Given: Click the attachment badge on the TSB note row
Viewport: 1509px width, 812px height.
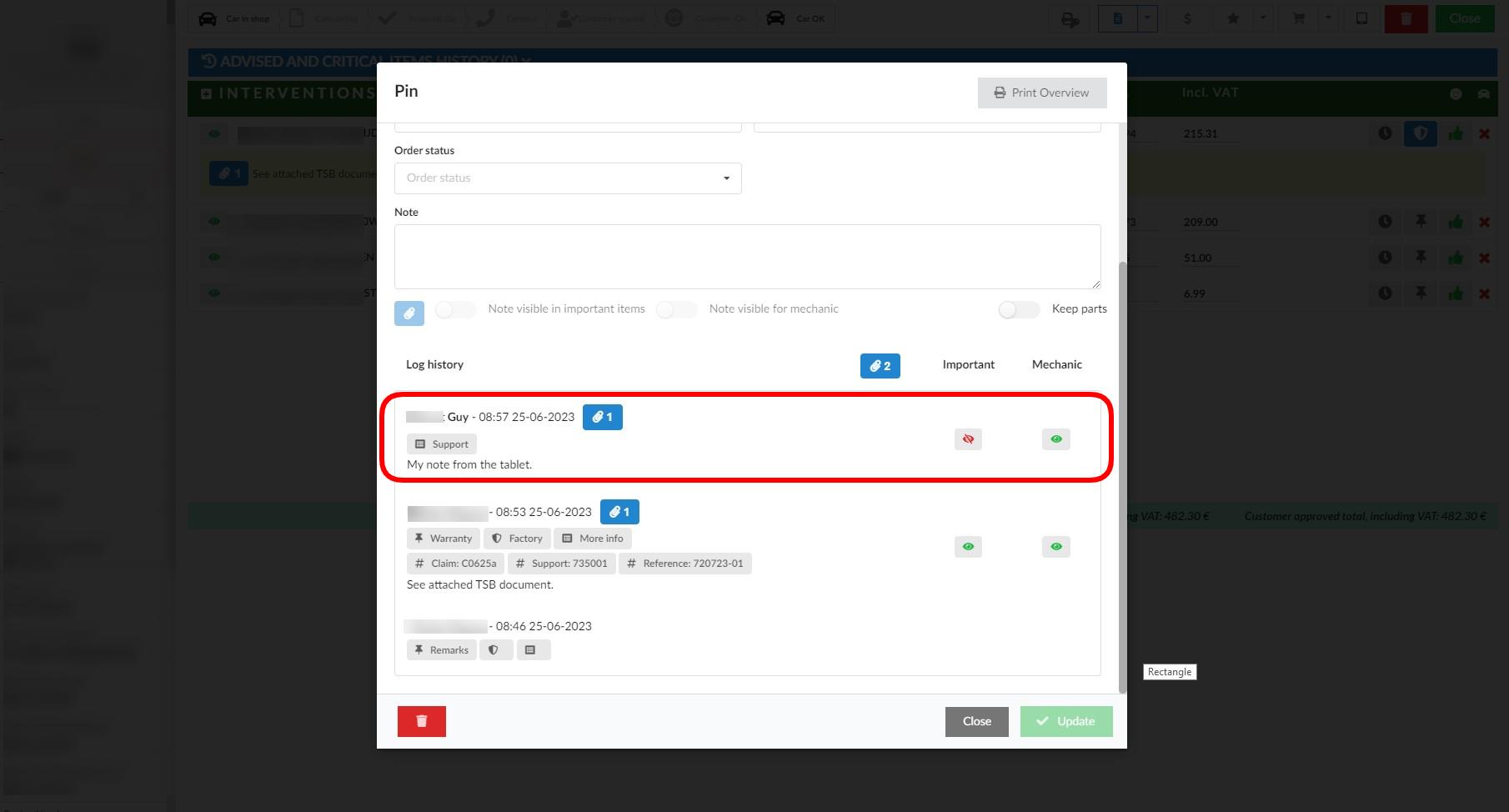Looking at the screenshot, I should click(x=228, y=173).
